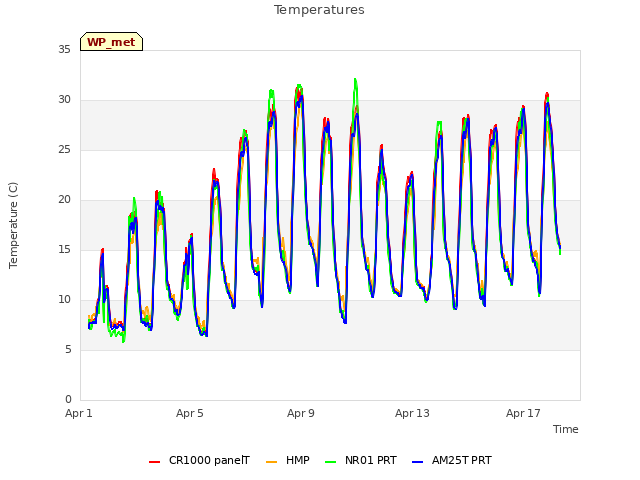Screen dimensions: 640x480
Task: Click the 15 y-axis tick label
Action: click(64, 249)
